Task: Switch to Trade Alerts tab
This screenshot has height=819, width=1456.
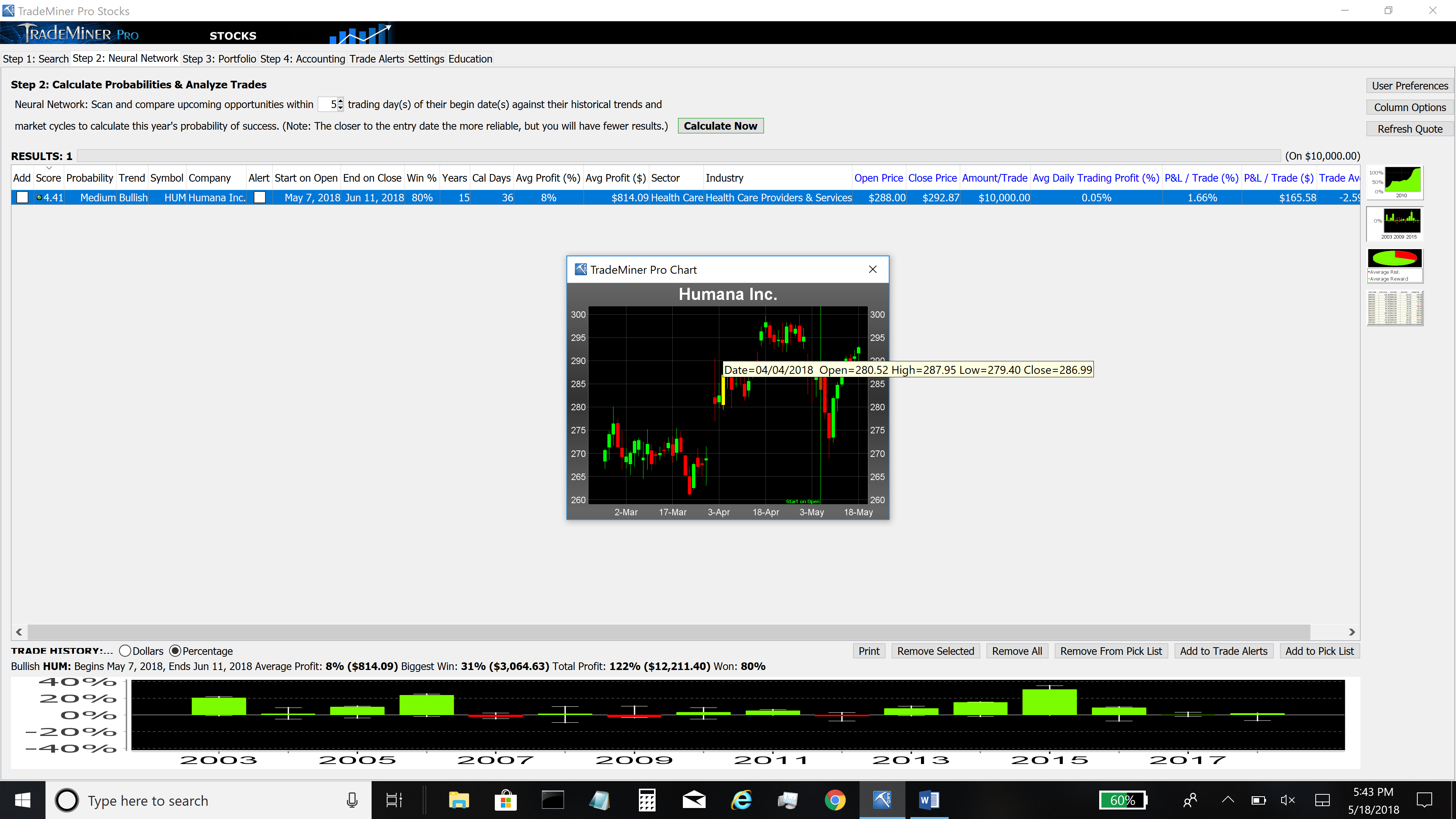Action: 377,59
